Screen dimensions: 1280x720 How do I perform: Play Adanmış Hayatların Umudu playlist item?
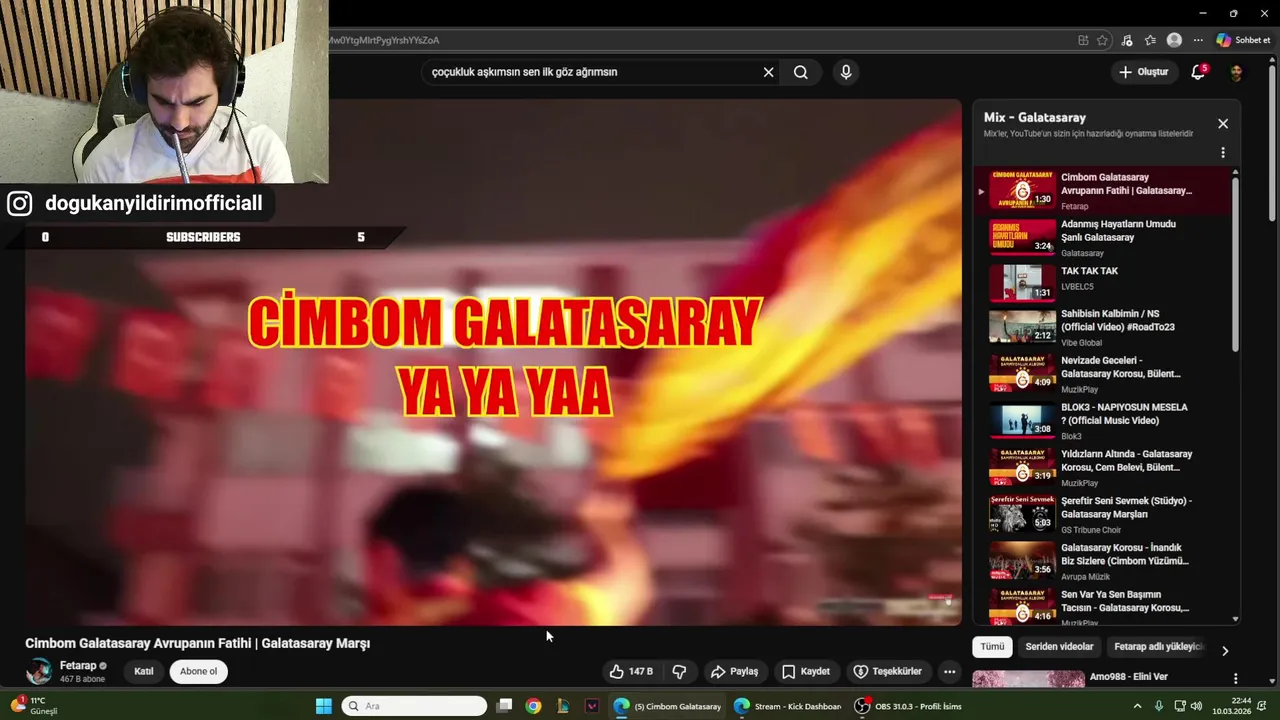pos(1102,238)
